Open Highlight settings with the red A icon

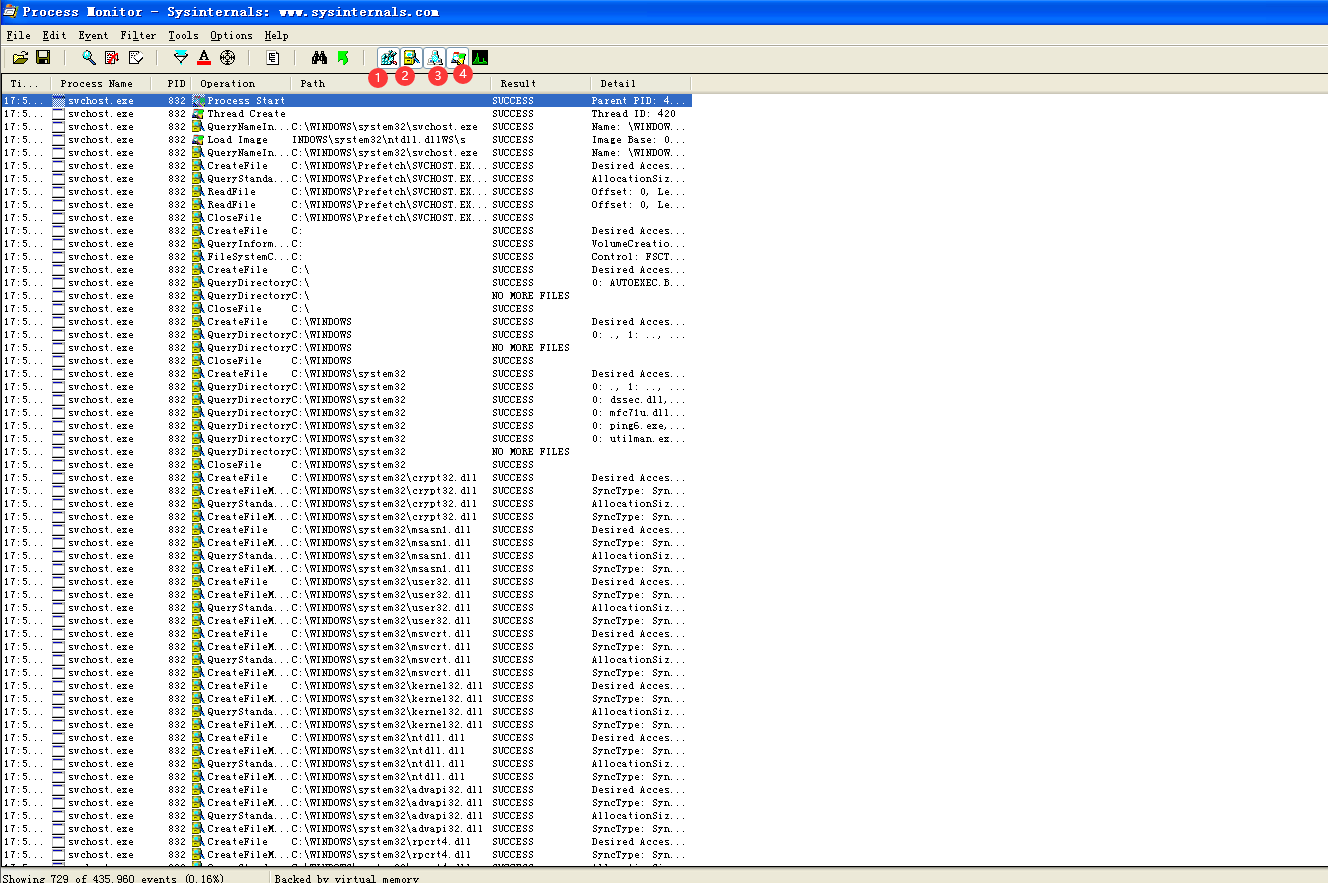[204, 58]
